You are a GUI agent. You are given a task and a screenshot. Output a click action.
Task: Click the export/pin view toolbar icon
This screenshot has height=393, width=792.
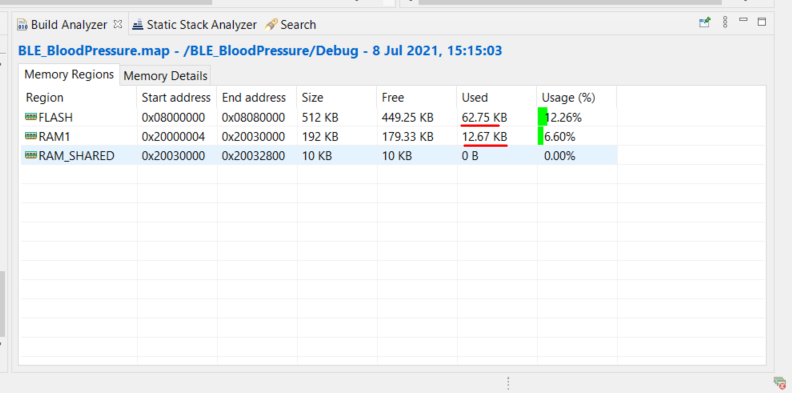coord(705,22)
